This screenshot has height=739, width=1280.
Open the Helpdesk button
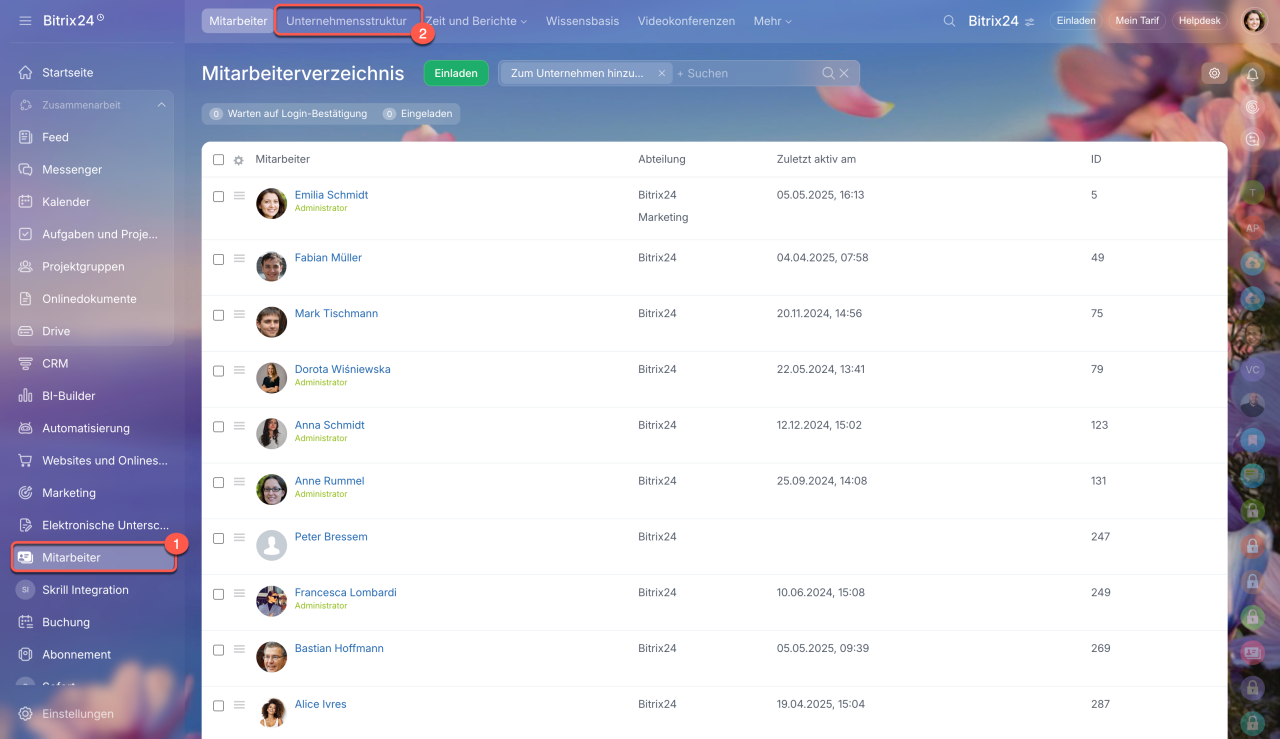1200,21
